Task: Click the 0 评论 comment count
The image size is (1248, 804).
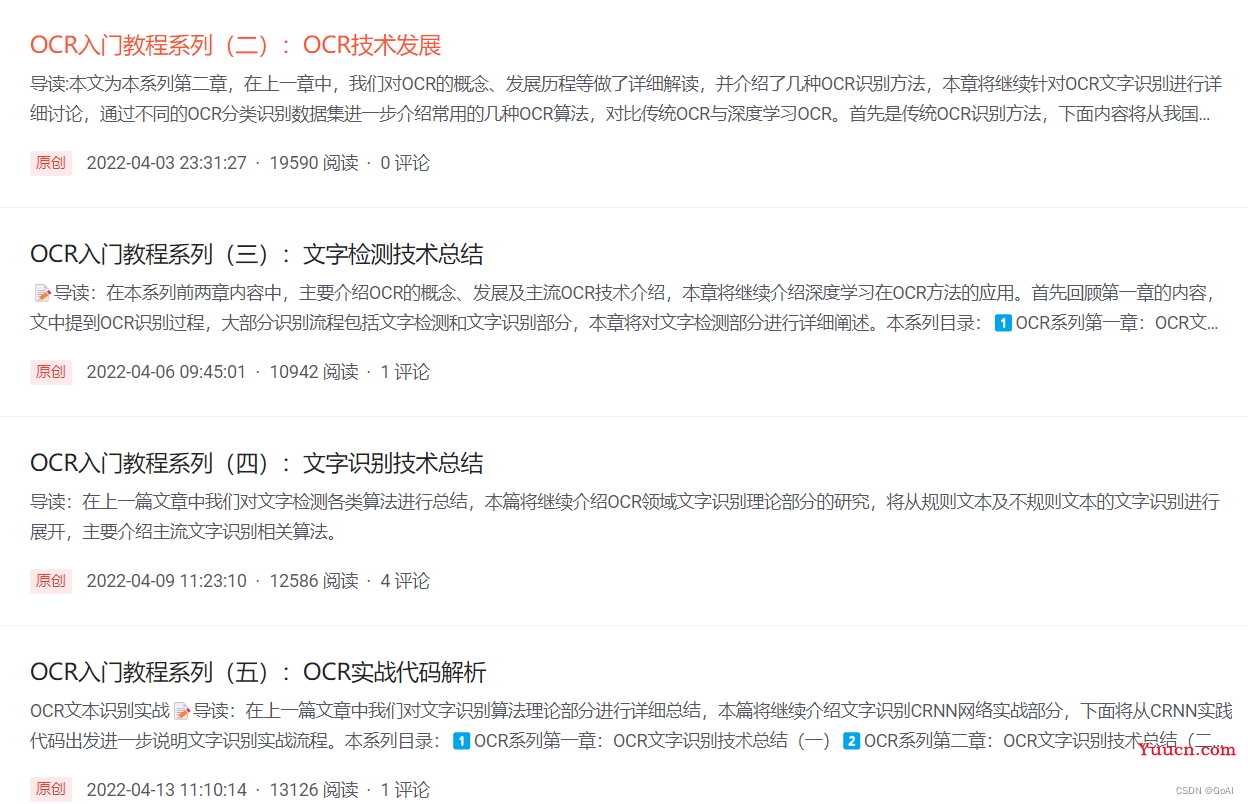Action: (x=405, y=163)
